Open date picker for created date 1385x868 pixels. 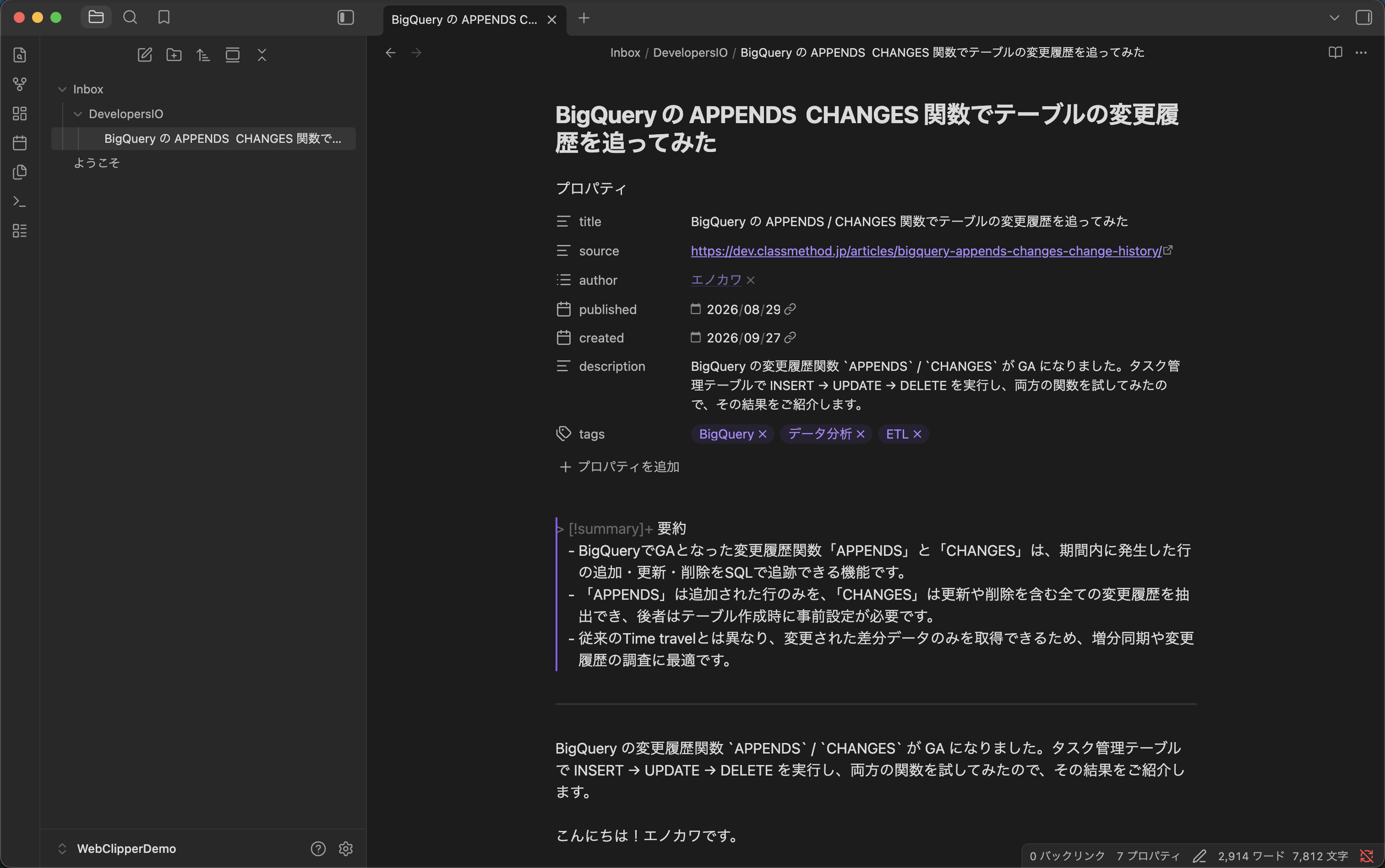point(695,337)
